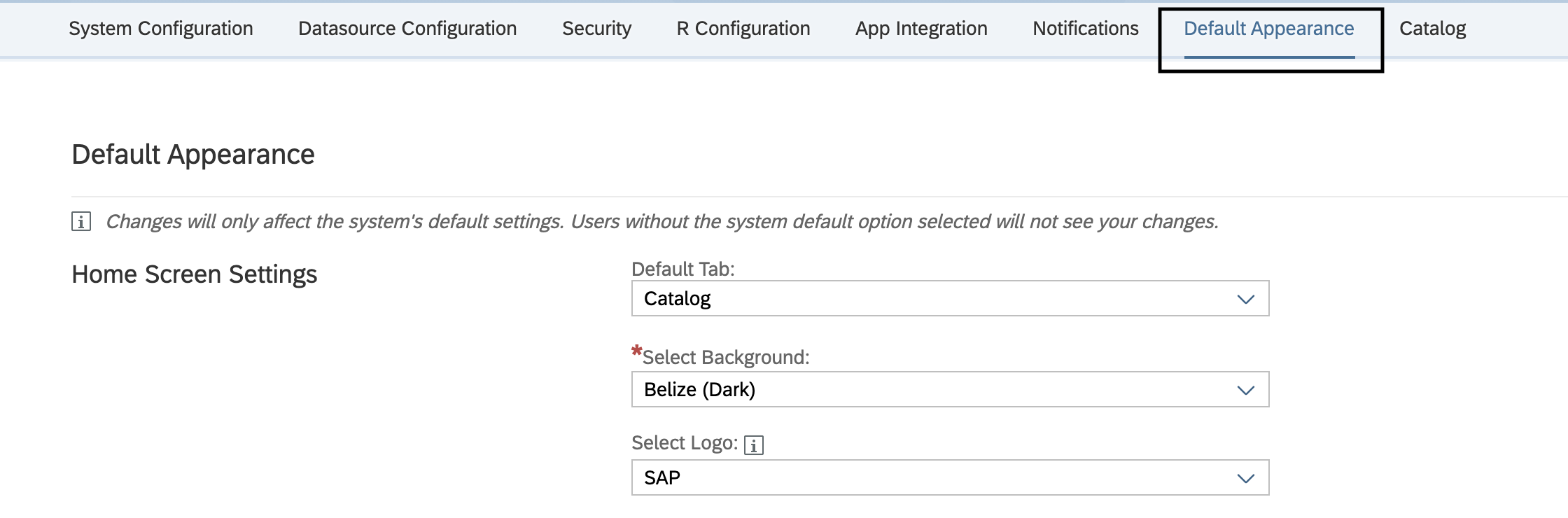Click the info icon next to Select Logo
Image resolution: width=1568 pixels, height=518 pixels.
[753, 445]
